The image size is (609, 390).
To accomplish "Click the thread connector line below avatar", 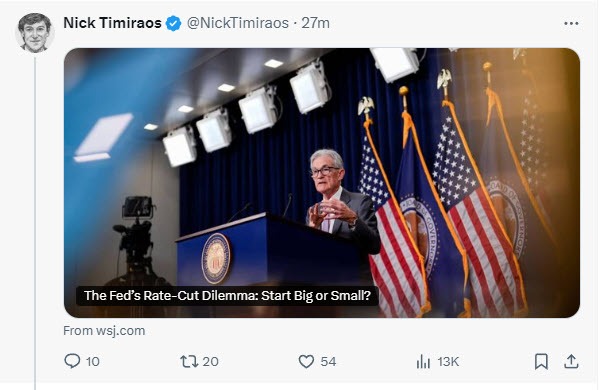I will point(35,223).
